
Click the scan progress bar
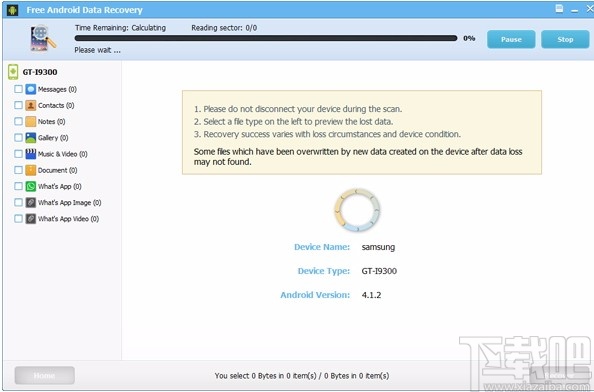coord(266,38)
